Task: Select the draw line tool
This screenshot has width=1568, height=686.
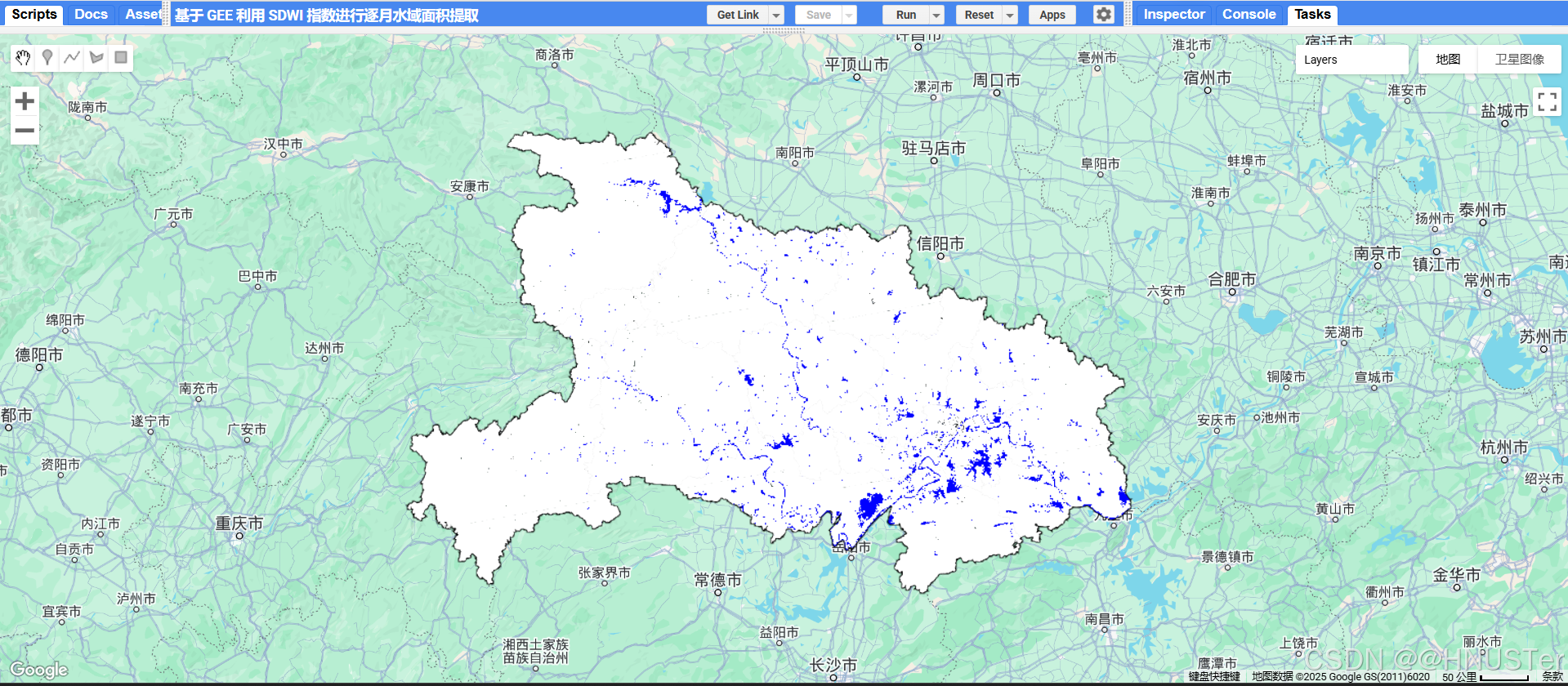Action: tap(72, 57)
